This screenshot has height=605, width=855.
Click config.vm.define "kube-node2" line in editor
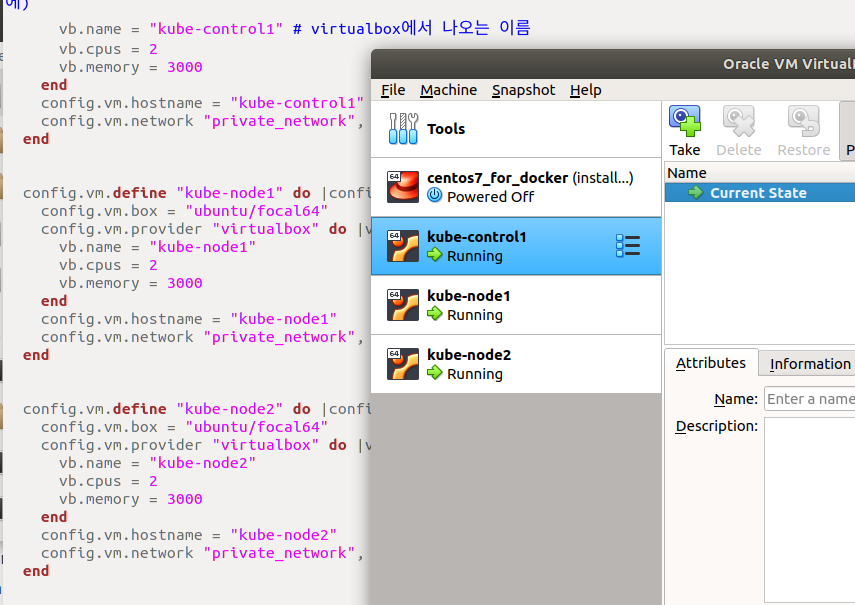(197, 409)
